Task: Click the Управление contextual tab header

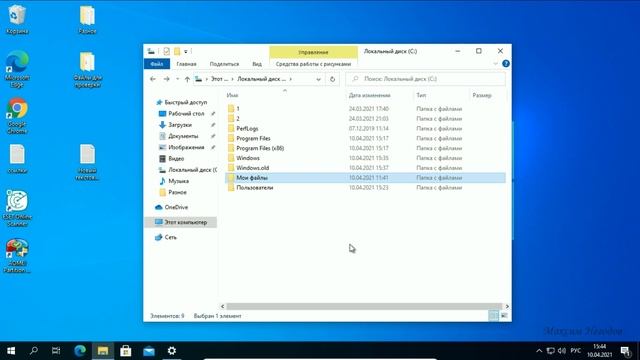Action: 313,52
